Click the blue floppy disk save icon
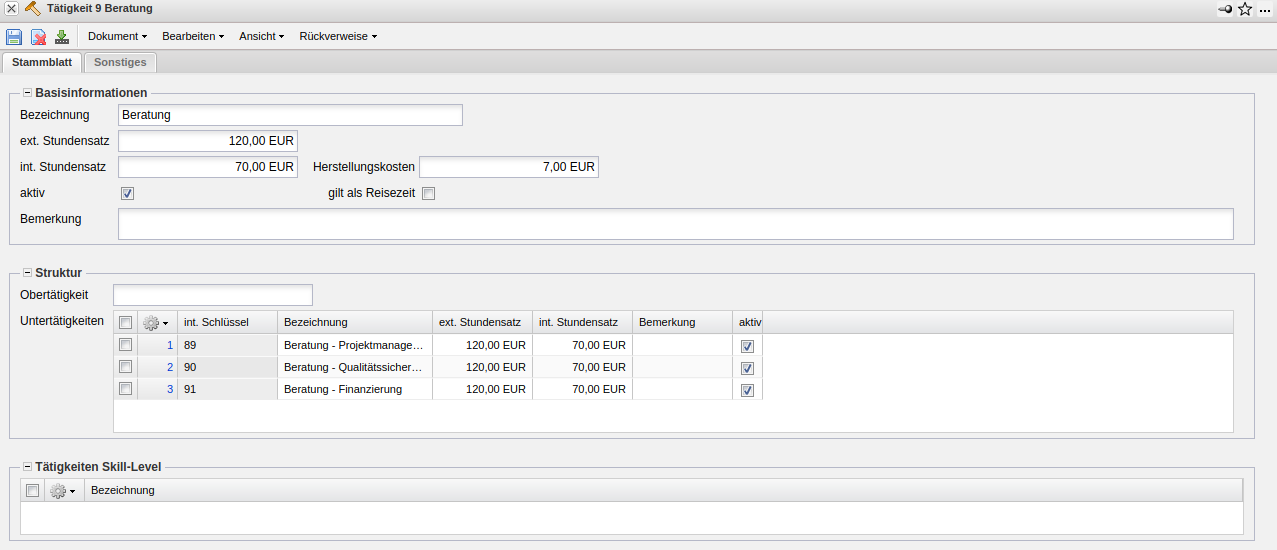The width and height of the screenshot is (1277, 550). (14, 37)
